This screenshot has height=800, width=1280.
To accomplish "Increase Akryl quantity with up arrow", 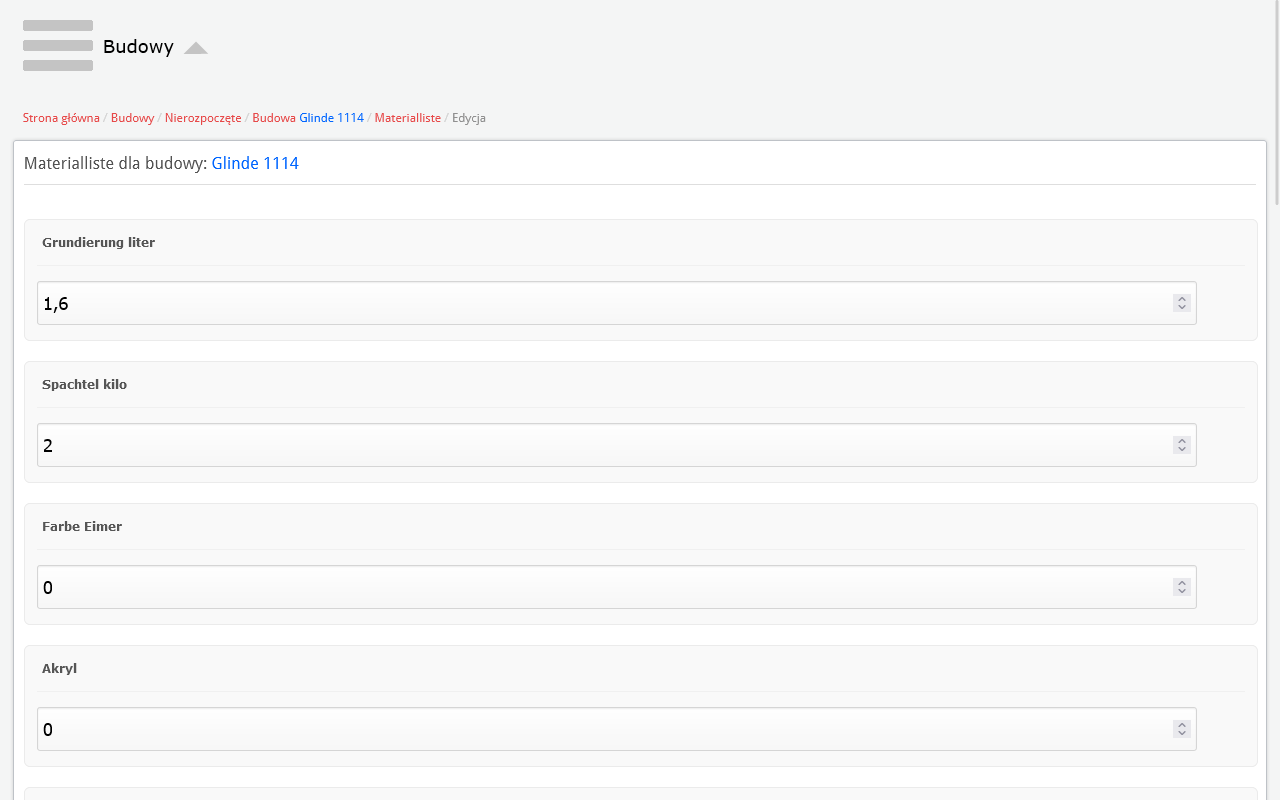I will (x=1182, y=725).
